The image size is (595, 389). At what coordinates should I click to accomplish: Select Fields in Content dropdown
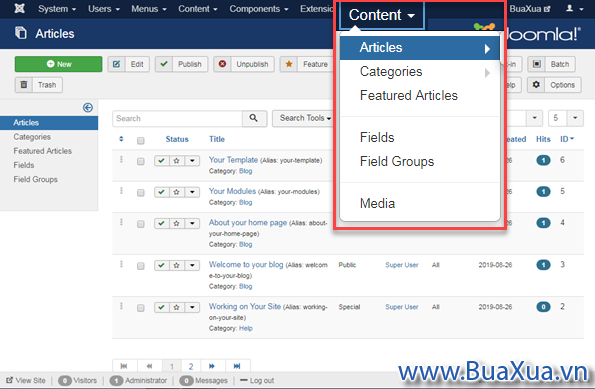(377, 137)
